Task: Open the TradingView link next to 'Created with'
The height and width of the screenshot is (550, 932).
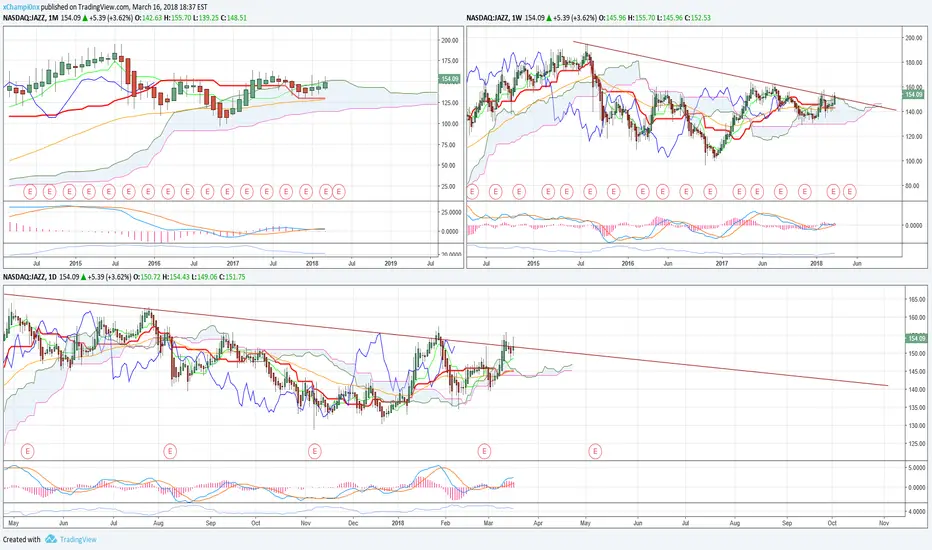Action: tap(78, 539)
